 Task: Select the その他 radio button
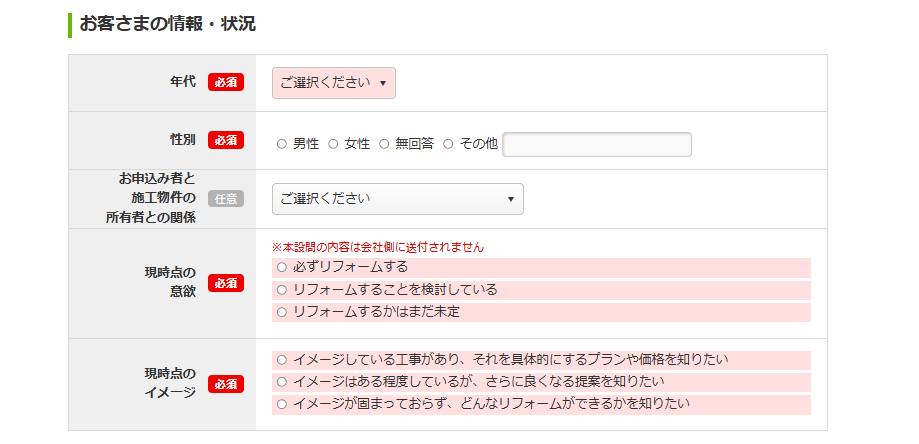click(x=448, y=144)
